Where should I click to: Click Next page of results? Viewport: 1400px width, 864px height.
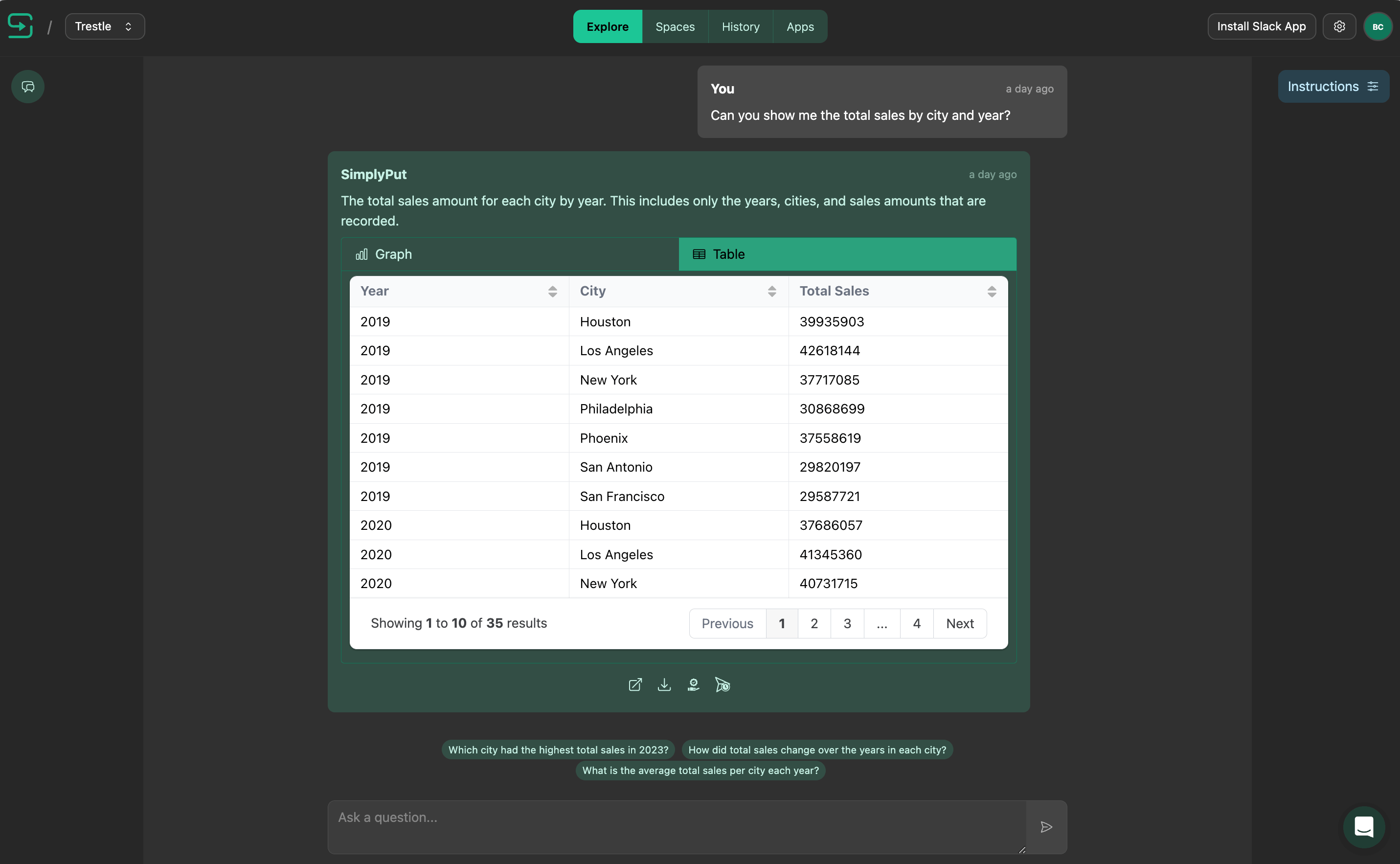point(960,623)
